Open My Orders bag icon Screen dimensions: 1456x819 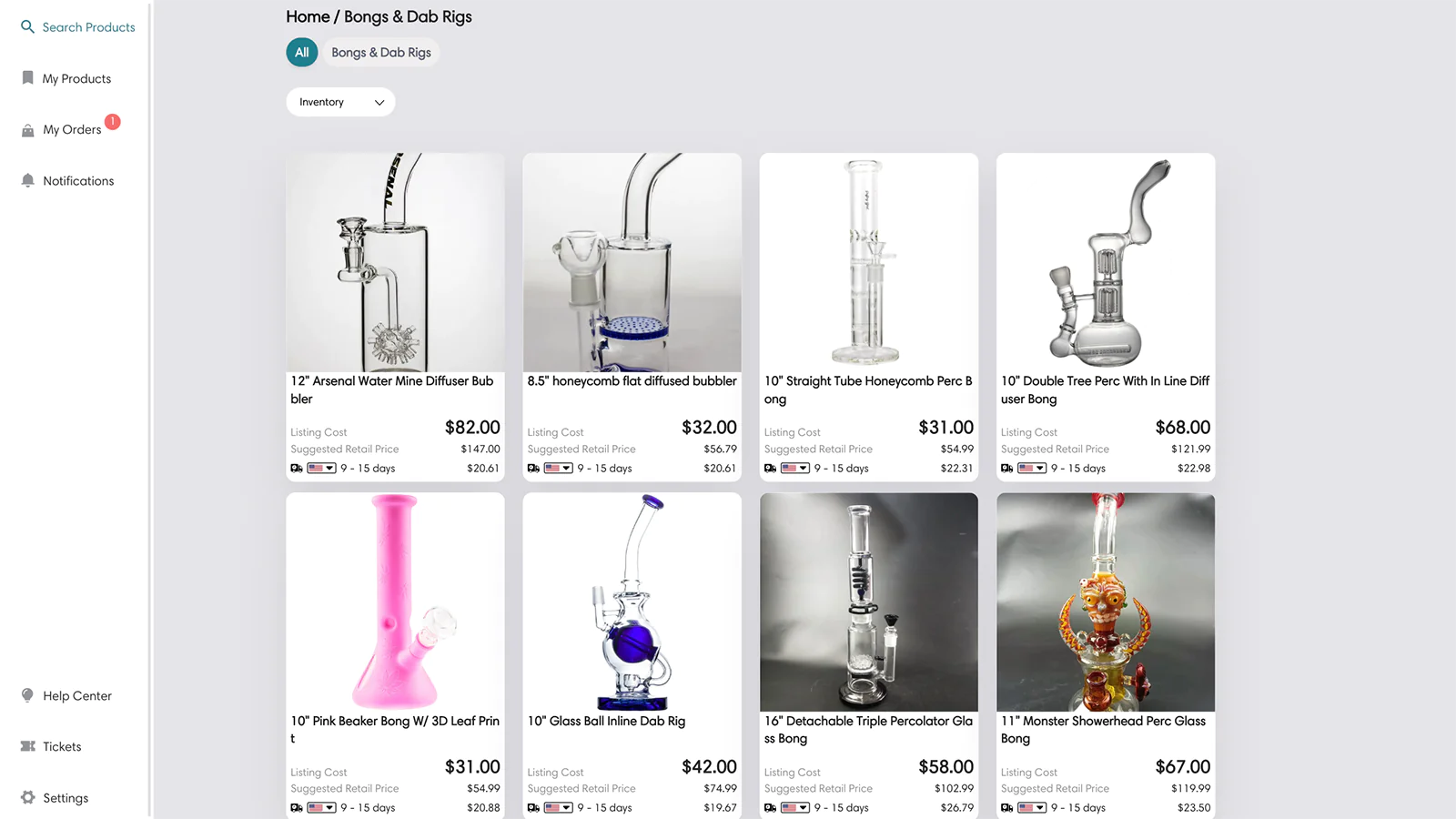point(27,130)
